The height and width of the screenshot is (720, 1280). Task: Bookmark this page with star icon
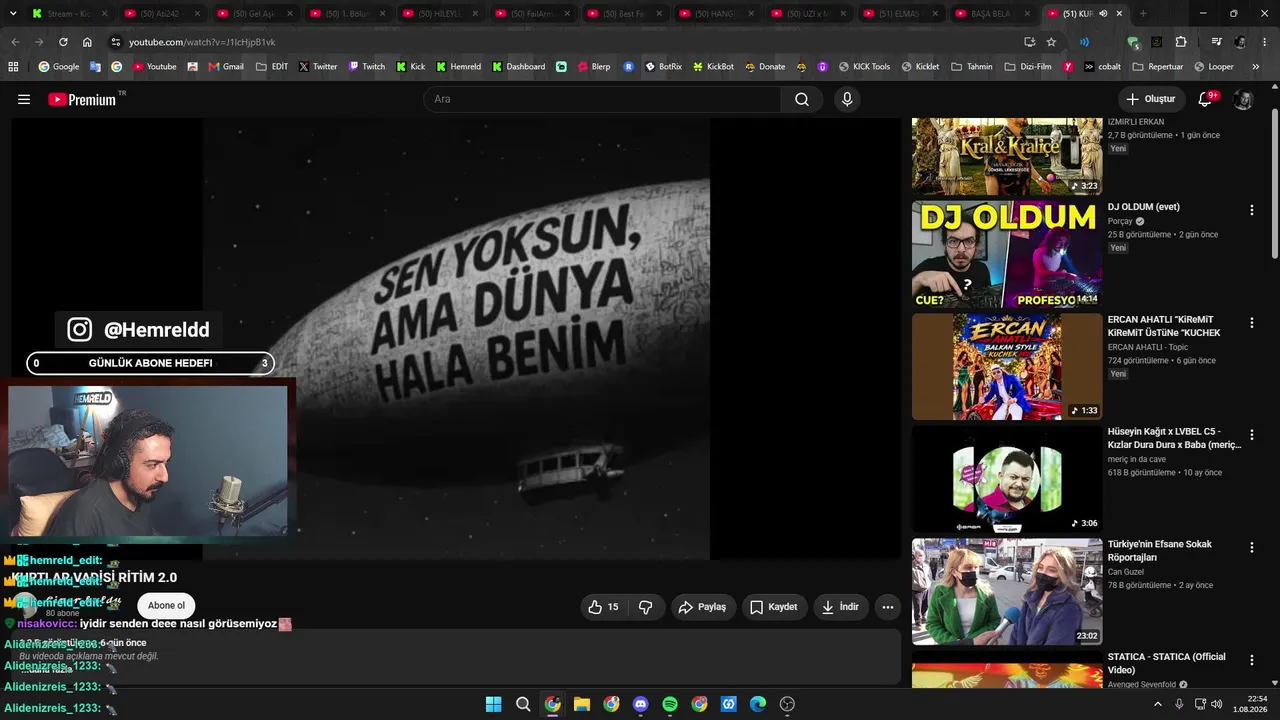[1051, 42]
